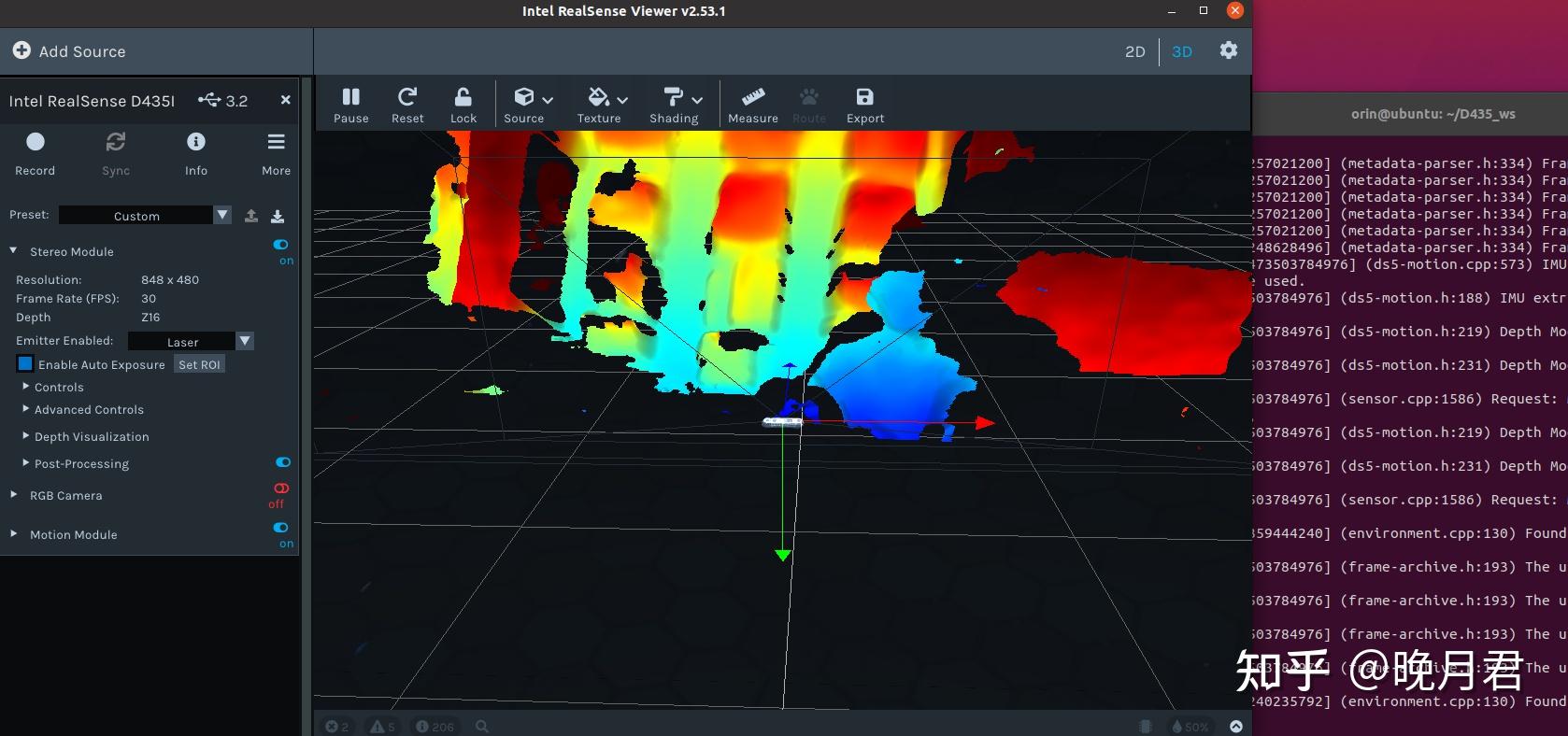Image resolution: width=1568 pixels, height=736 pixels.
Task: Click the Resolution value 848 x 480
Action: (x=170, y=279)
